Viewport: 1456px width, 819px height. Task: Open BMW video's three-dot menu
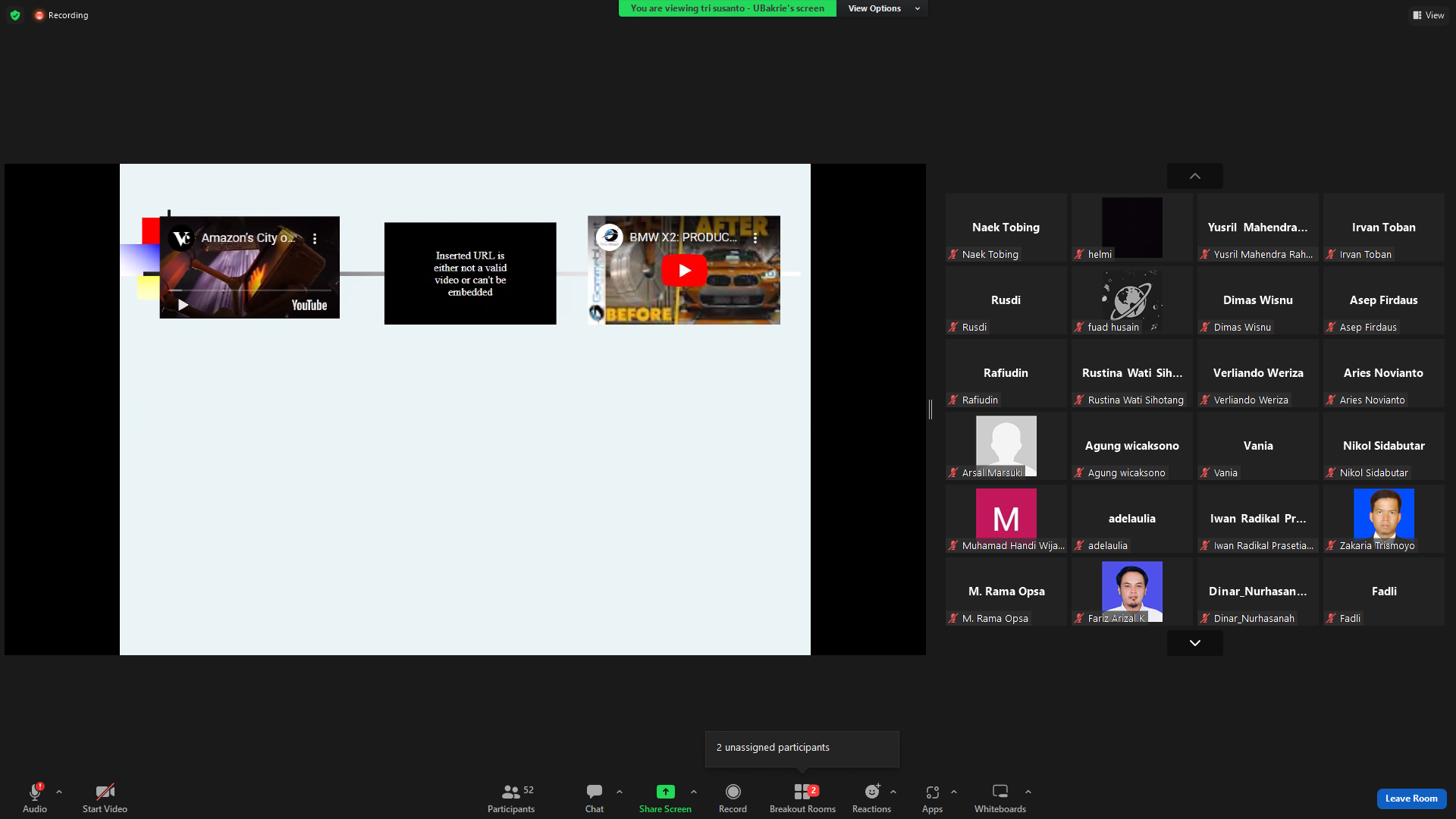click(755, 238)
